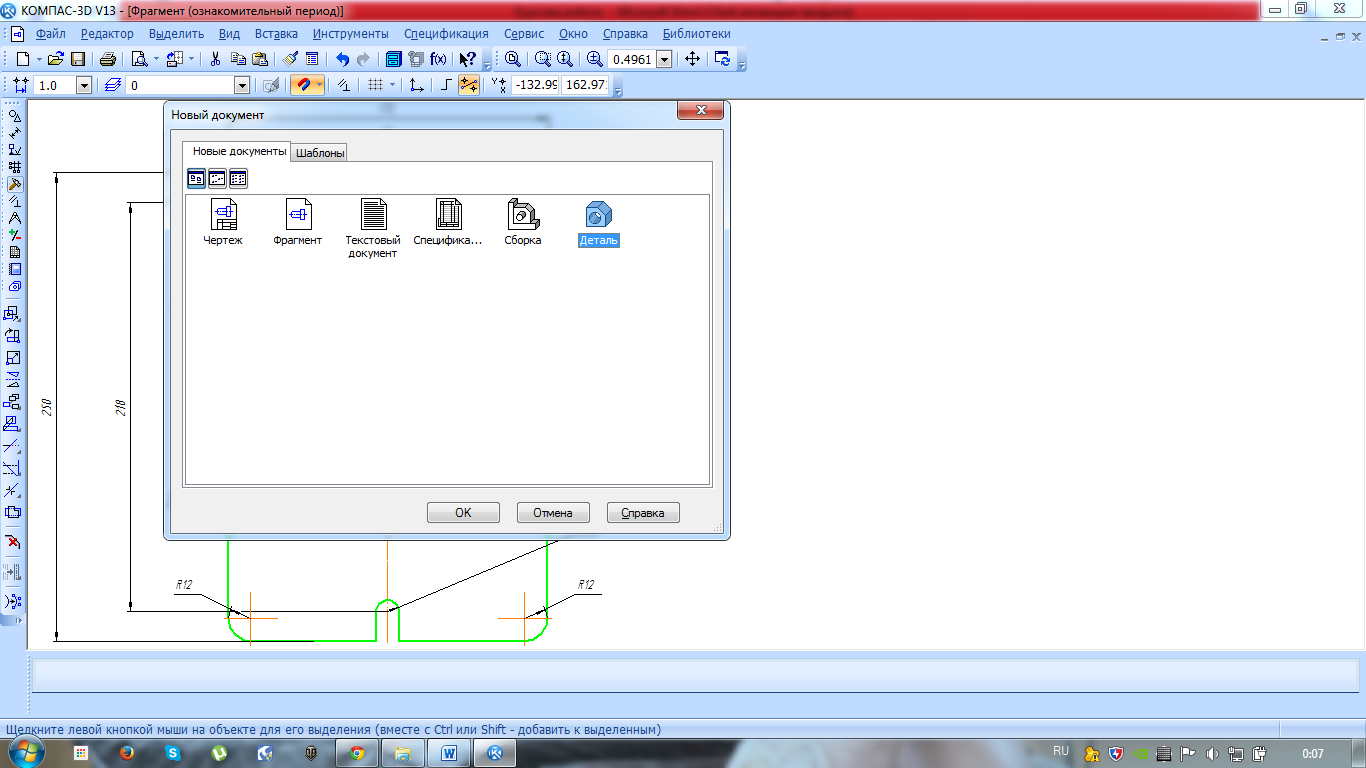
Task: Open the Windows Start button
Action: pos(27,753)
